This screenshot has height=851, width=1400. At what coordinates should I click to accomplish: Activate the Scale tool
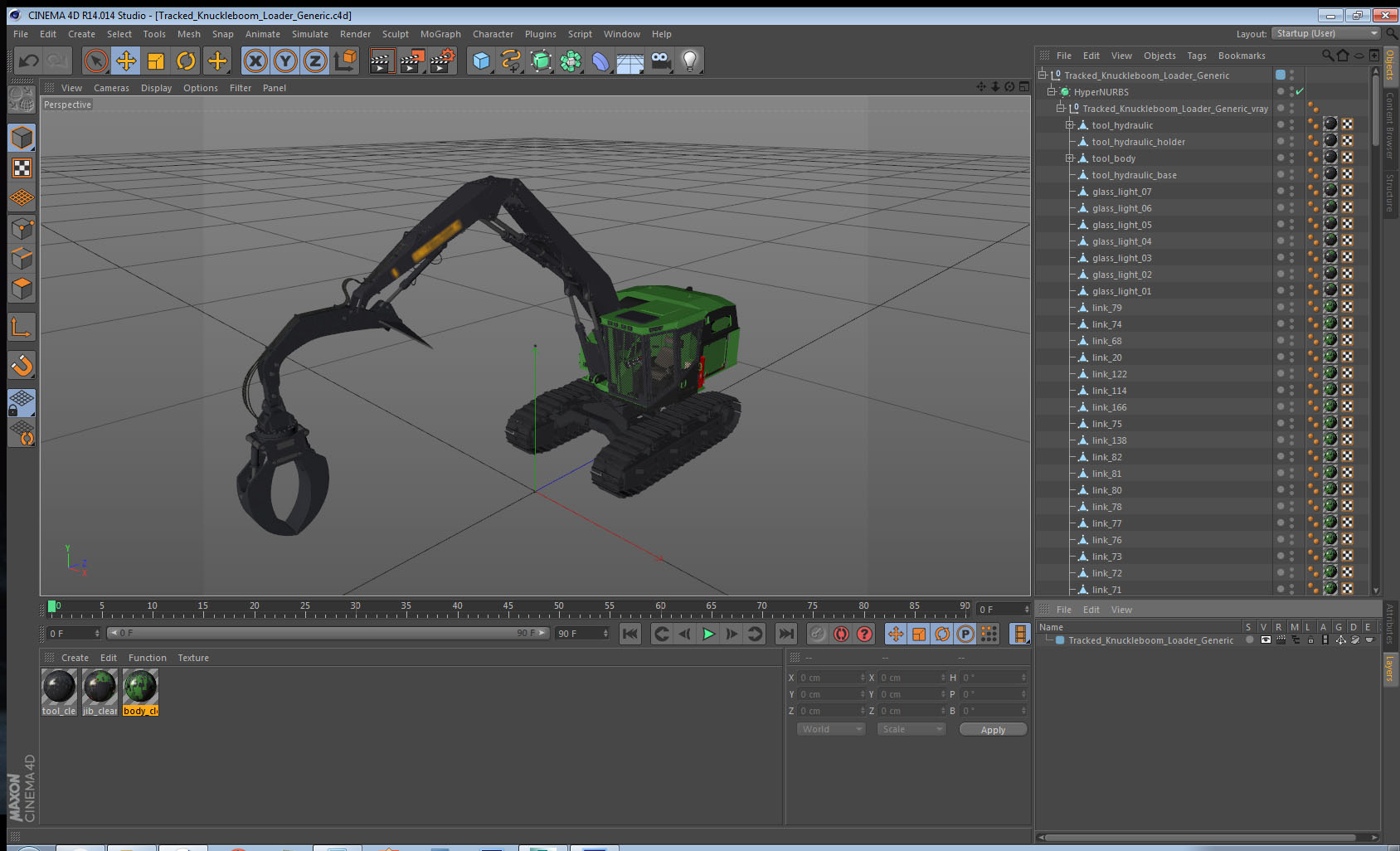click(x=156, y=61)
